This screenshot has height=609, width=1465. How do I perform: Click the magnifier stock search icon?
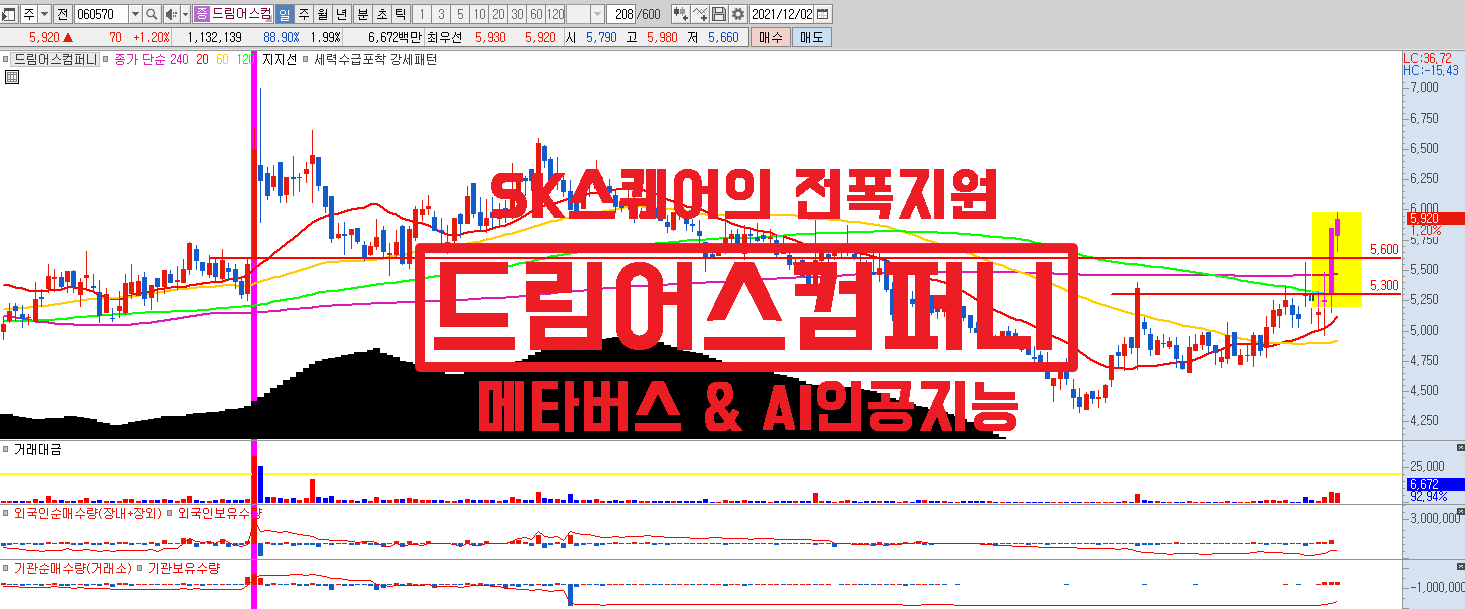click(151, 14)
